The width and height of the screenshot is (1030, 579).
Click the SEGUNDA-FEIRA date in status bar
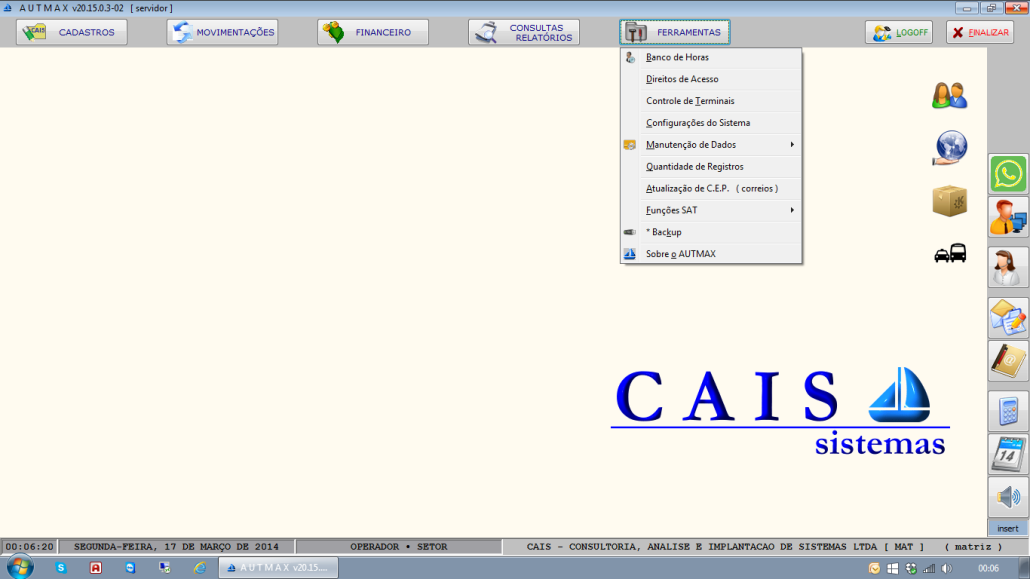[176, 547]
